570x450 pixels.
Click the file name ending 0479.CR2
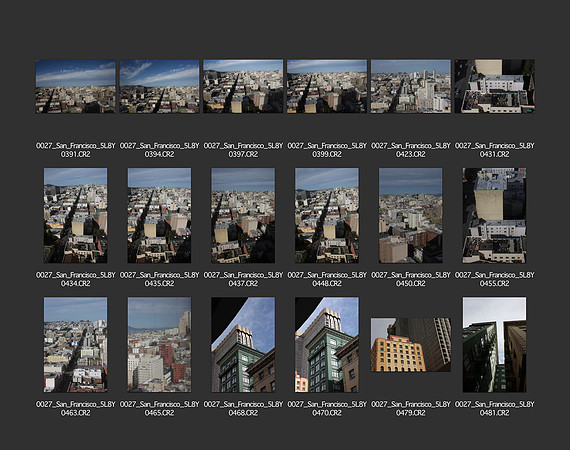click(x=410, y=409)
